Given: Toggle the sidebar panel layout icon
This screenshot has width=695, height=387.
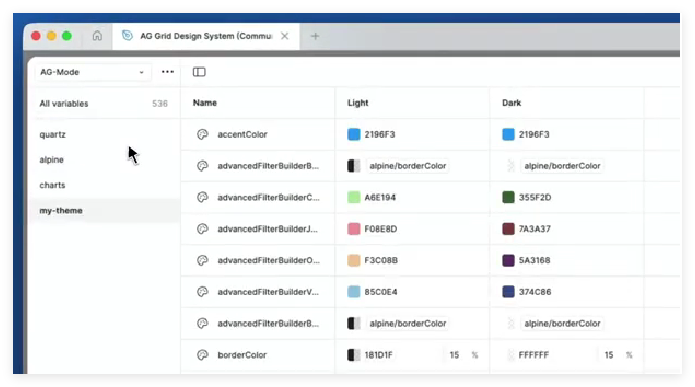Looking at the screenshot, I should pos(199,71).
